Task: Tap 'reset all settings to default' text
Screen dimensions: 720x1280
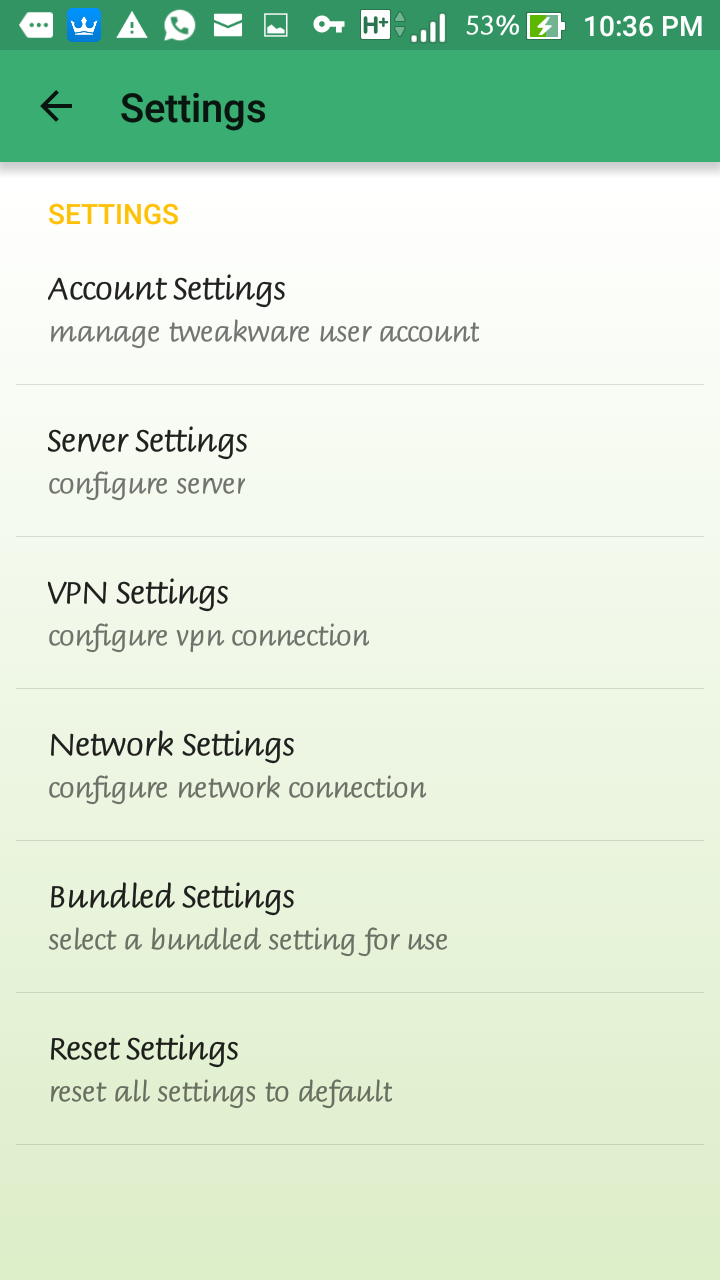Action: (x=220, y=1091)
